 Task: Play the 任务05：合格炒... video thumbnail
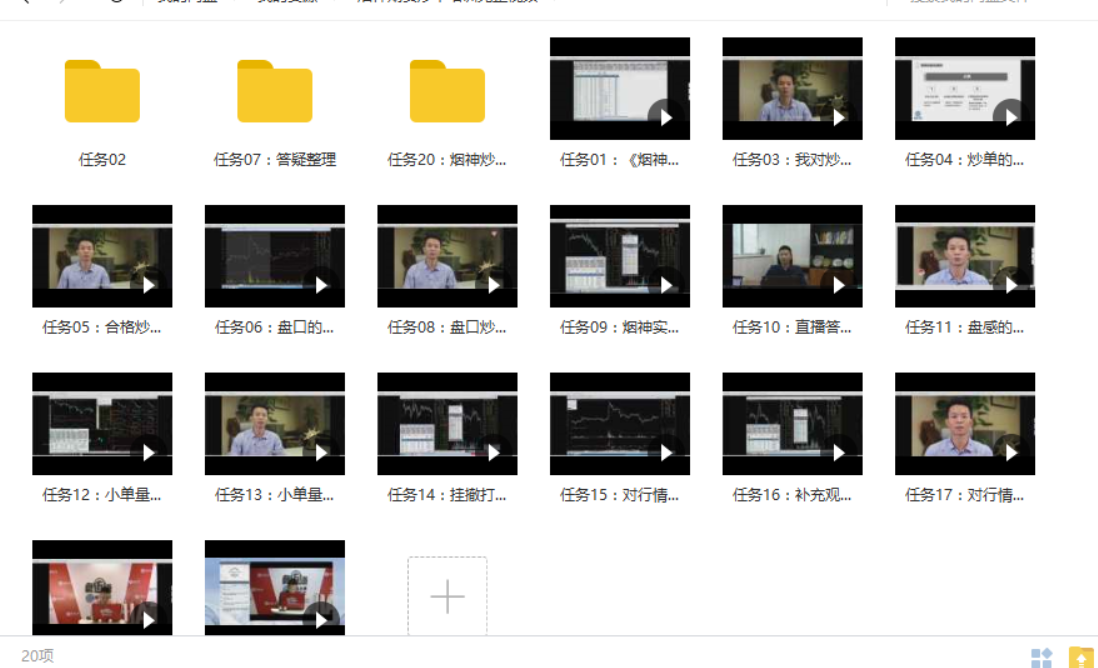click(102, 256)
